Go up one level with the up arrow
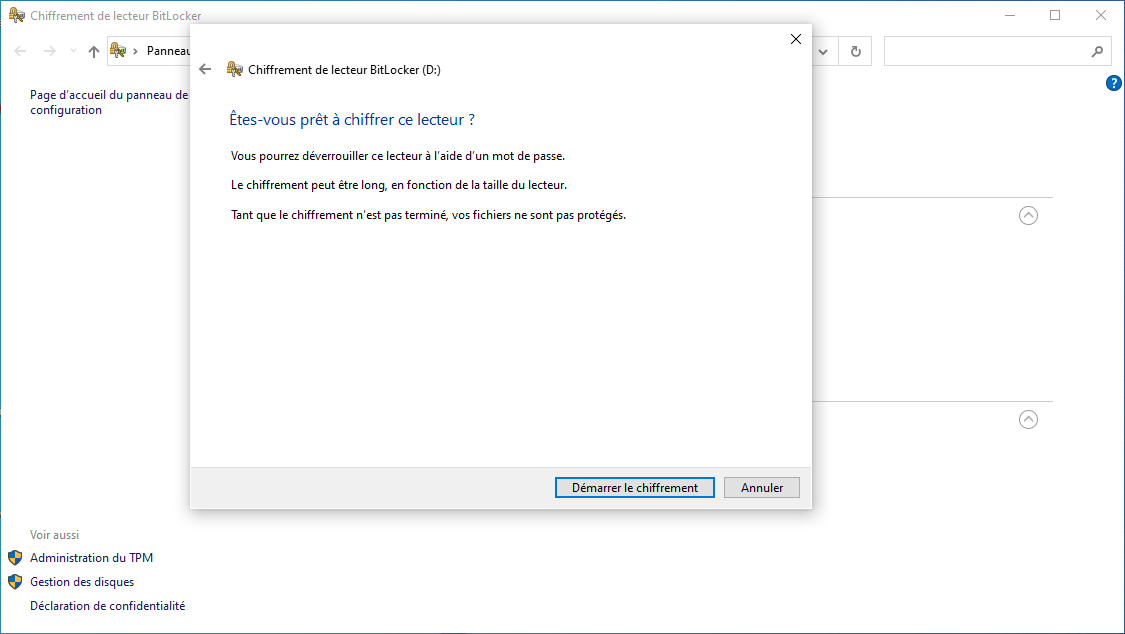 point(94,51)
